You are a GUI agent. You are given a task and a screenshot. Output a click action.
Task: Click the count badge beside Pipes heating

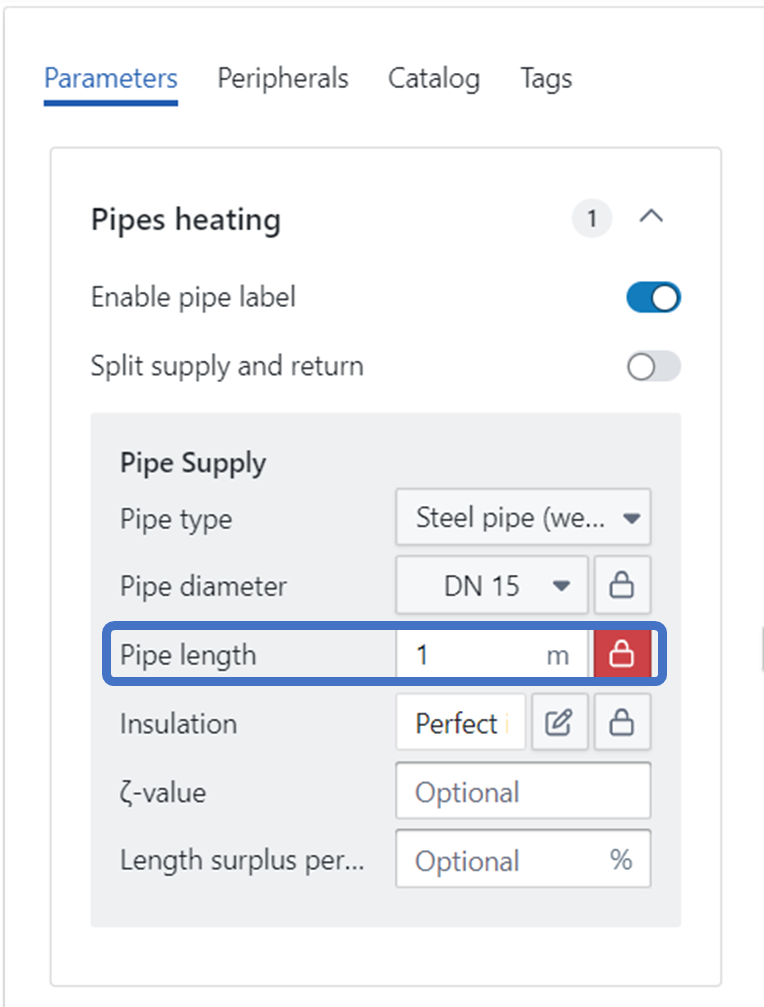point(592,219)
